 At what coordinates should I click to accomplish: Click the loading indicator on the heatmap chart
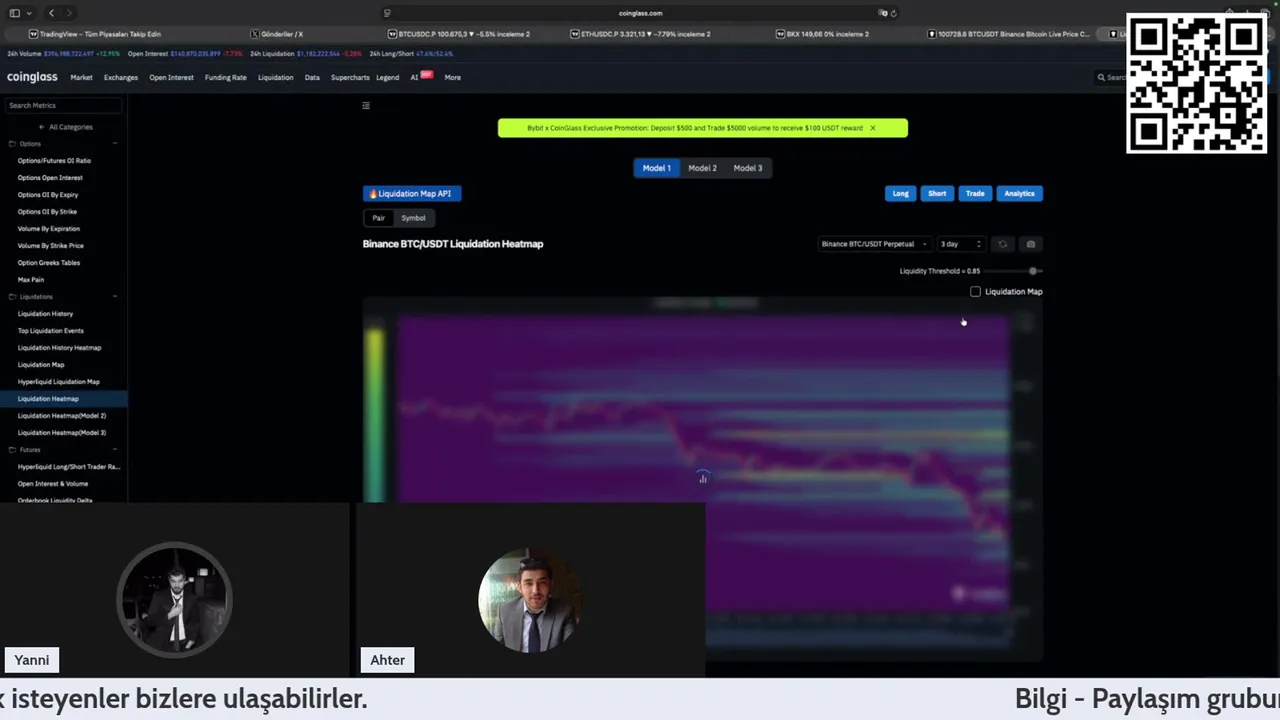[703, 478]
